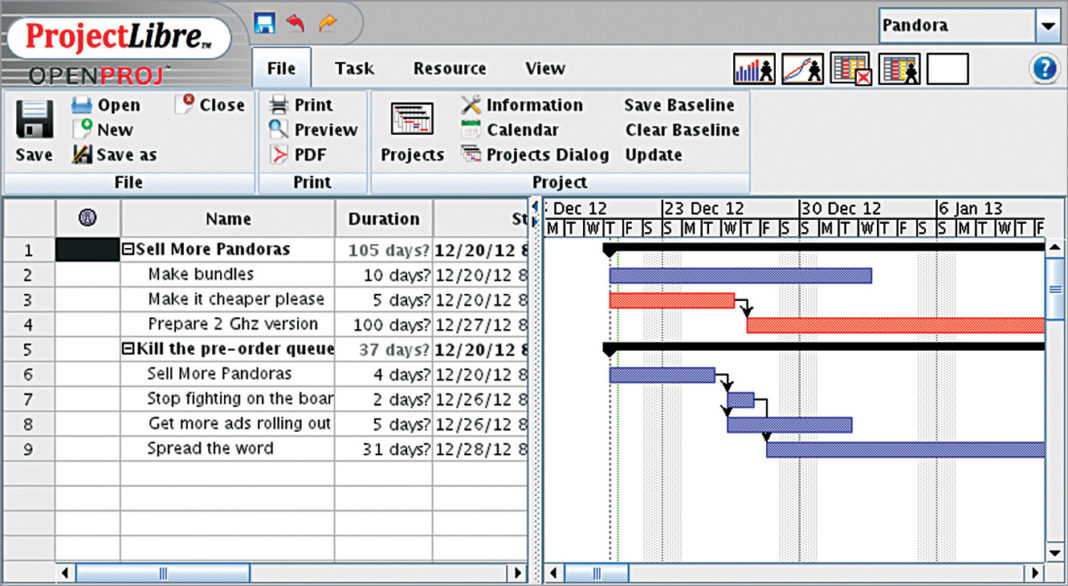1068x586 pixels.
Task: Click the Print printer icon
Action: (280, 105)
